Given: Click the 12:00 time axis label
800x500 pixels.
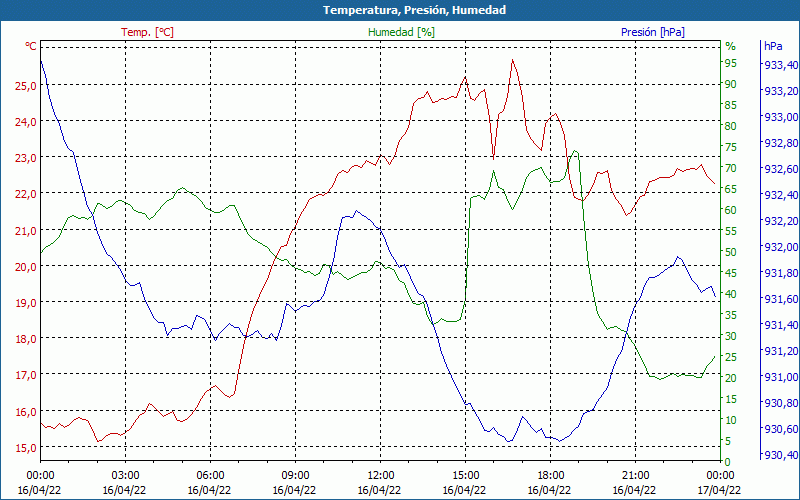Looking at the screenshot, I should (x=380, y=476).
